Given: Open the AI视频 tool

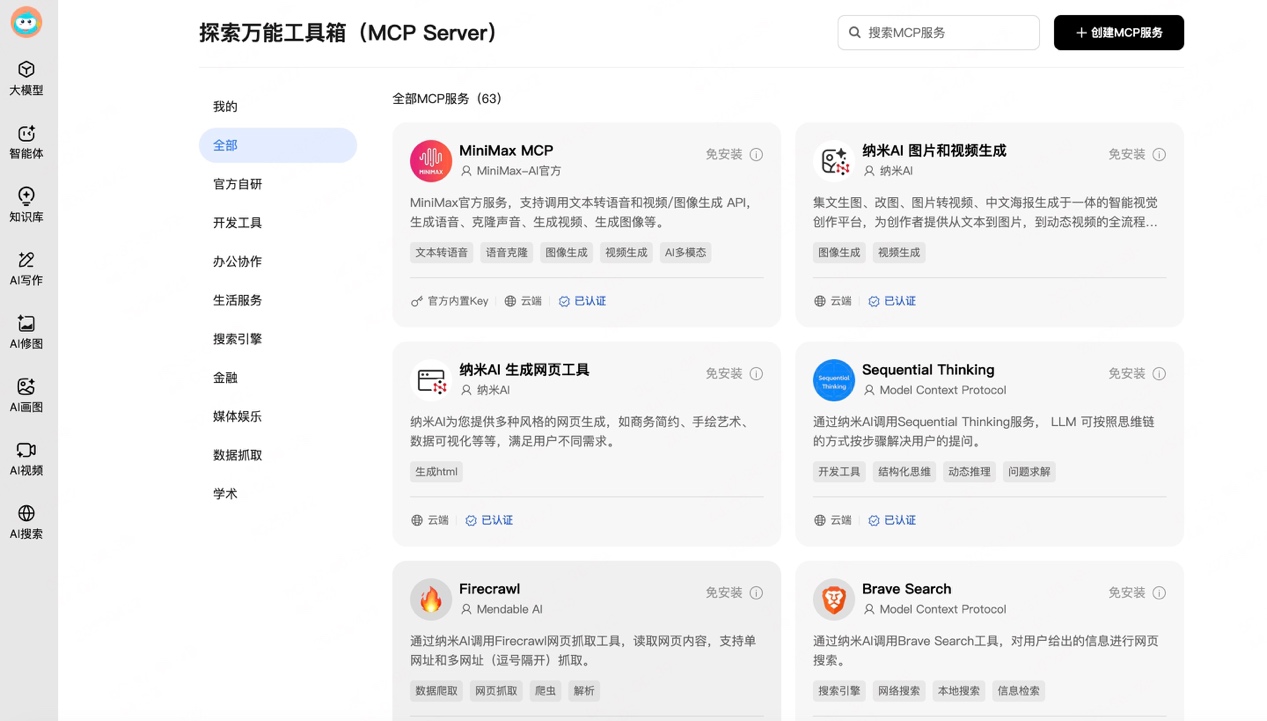Looking at the screenshot, I should click(26, 459).
